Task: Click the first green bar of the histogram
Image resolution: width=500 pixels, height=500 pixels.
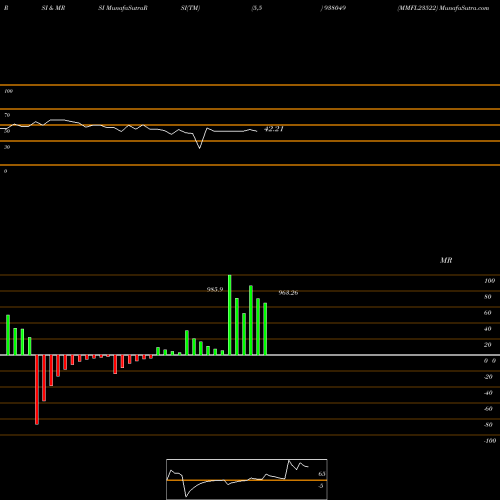Action: [8, 335]
